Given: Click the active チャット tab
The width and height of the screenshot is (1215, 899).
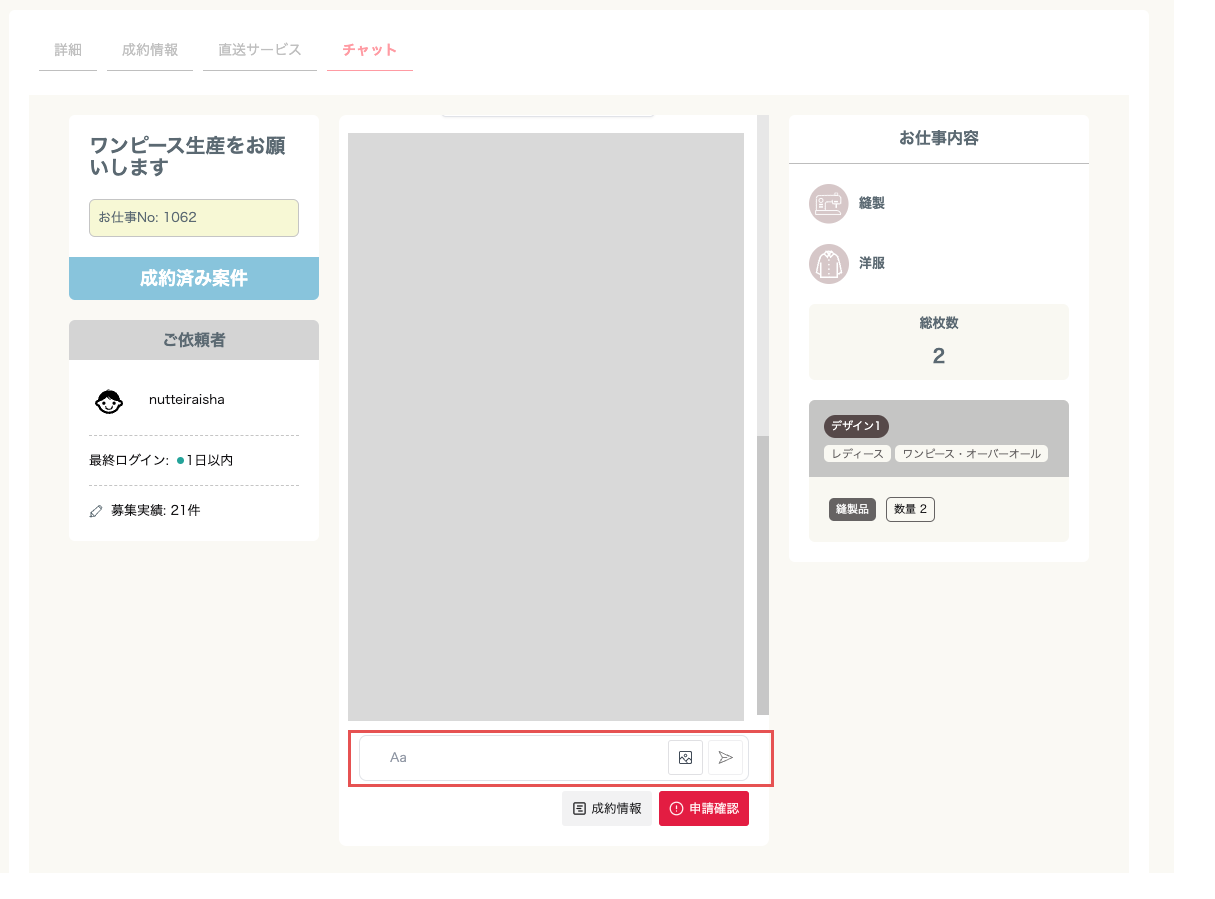Looking at the screenshot, I should tap(370, 50).
